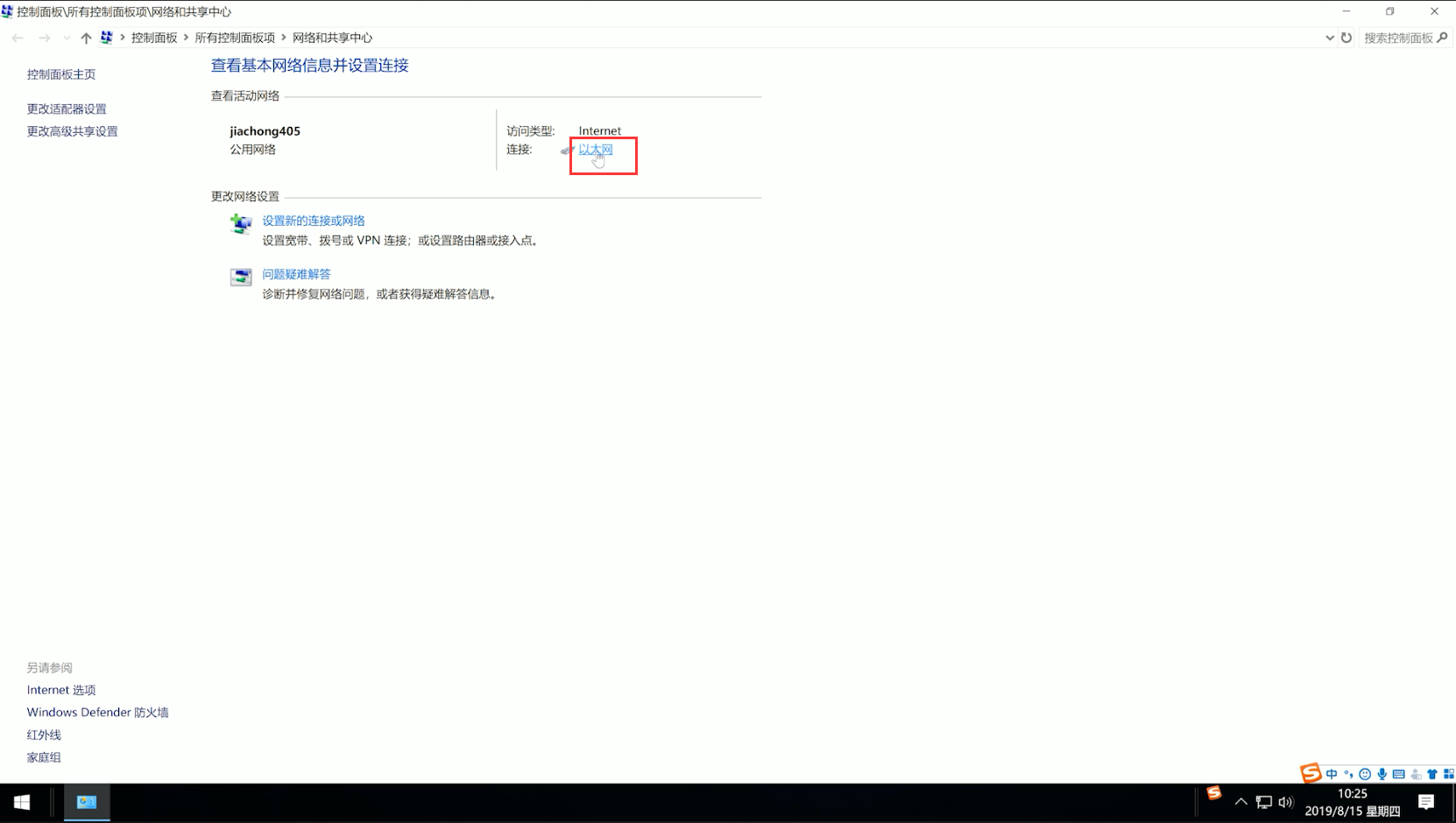Show hidden tray icons chevron
The image size is (1456, 823).
click(x=1240, y=802)
